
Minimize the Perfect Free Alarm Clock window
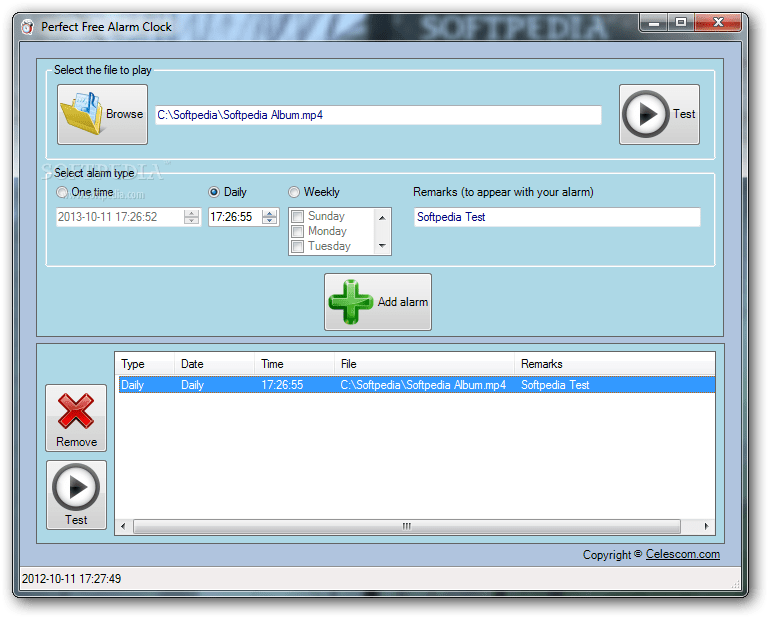(654, 23)
